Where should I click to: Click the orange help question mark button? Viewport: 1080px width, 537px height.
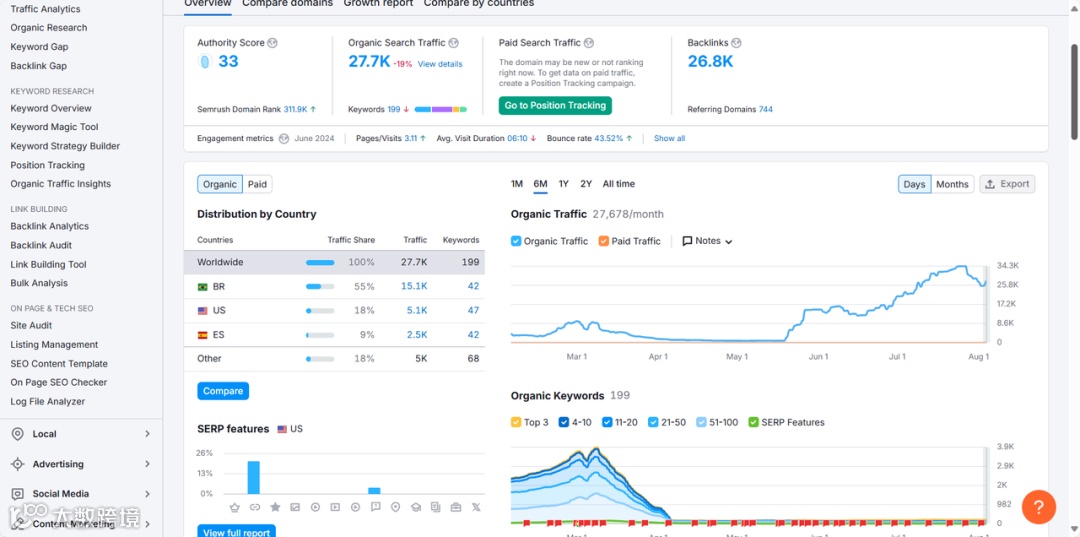(1039, 507)
